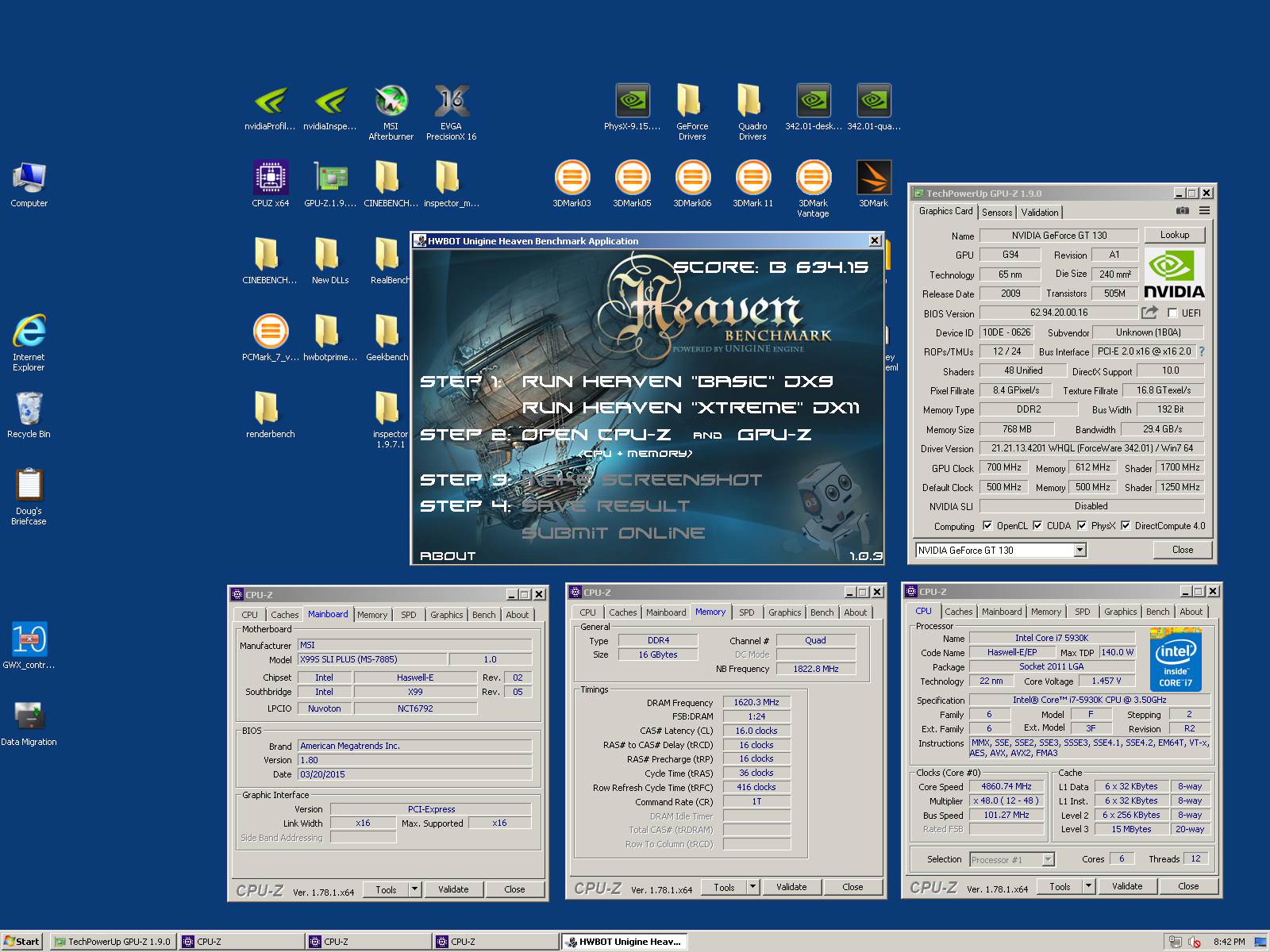The height and width of the screenshot is (952, 1270).
Task: Expand Tools dropdown arrow in Mainboard CPU-Z
Action: pyautogui.click(x=414, y=889)
